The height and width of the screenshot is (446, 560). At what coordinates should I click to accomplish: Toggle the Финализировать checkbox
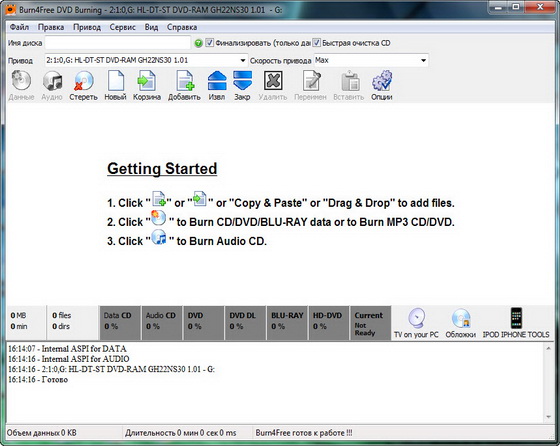pos(210,43)
